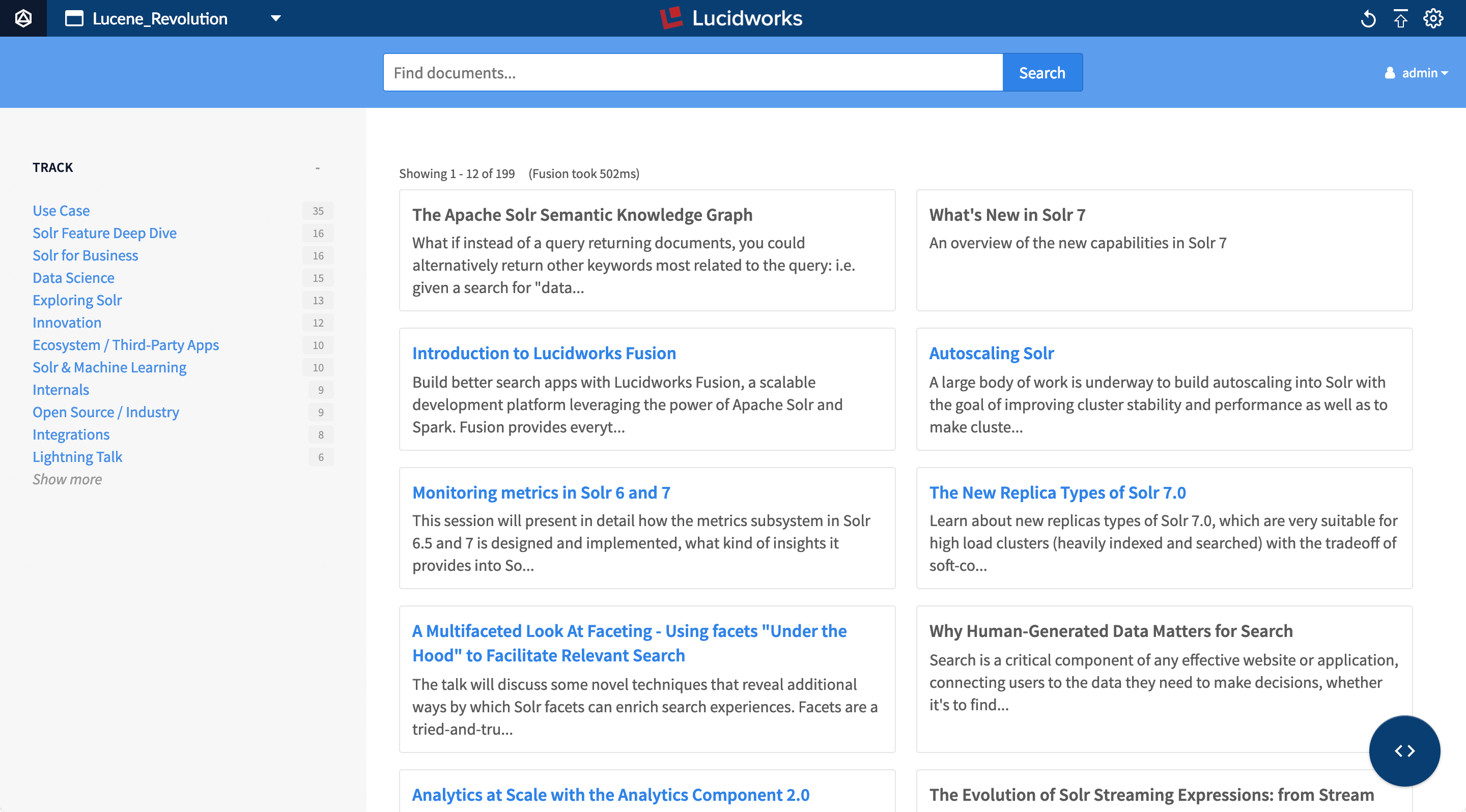Screen dimensions: 1466x812
Task: Click the count badge 8 next to Integrations
Action: click(x=321, y=435)
